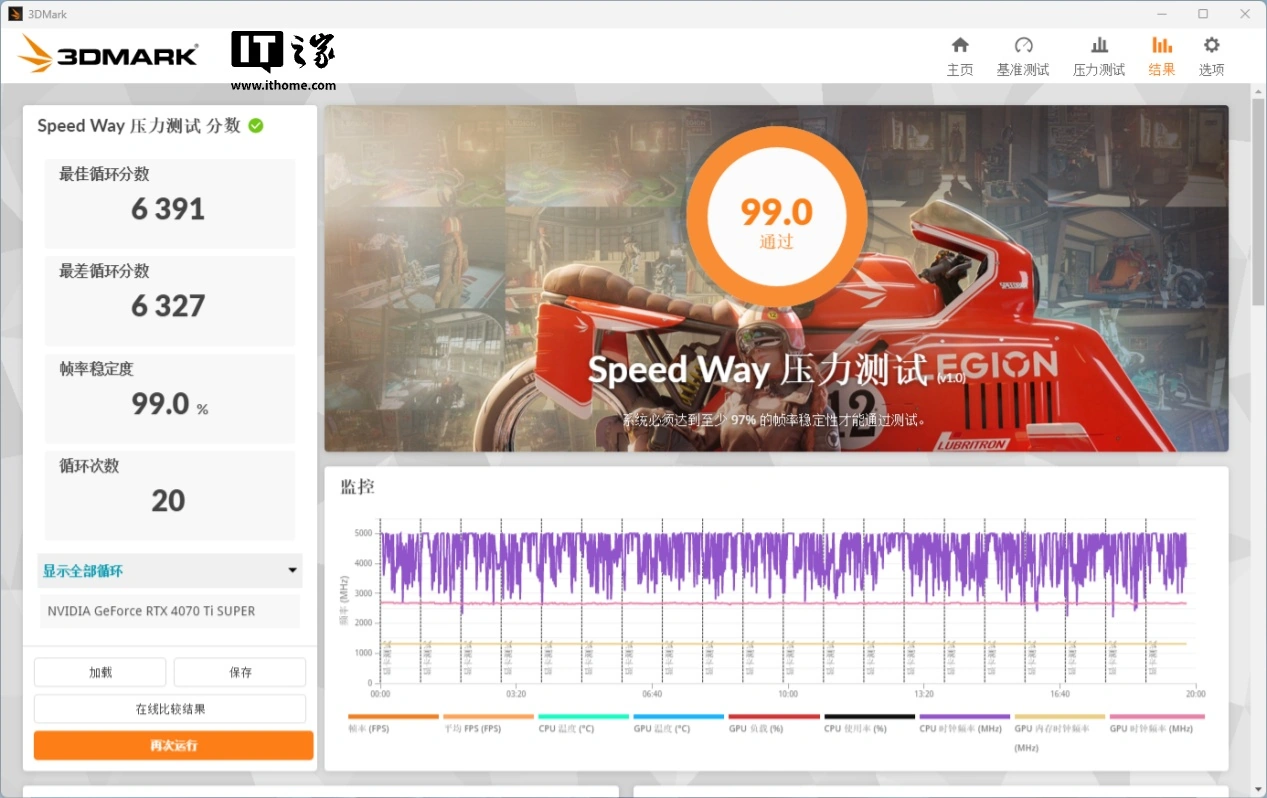
Task: Click the purple CPU 时钟频率 legend swatch
Action: point(965,716)
